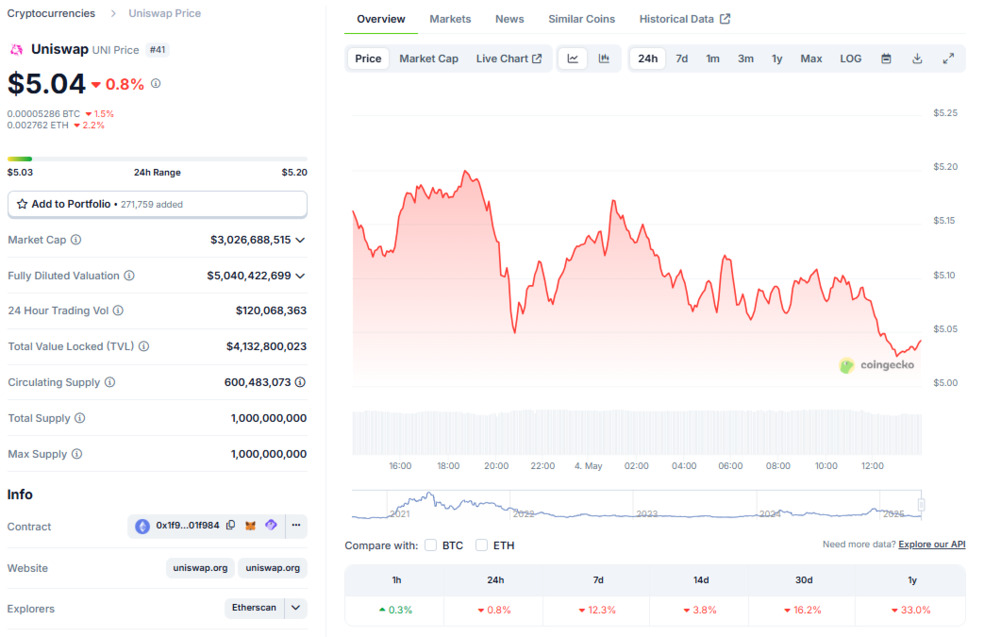This screenshot has width=984, height=637.
Task: Select the Market Cap chart toggle
Action: (429, 58)
